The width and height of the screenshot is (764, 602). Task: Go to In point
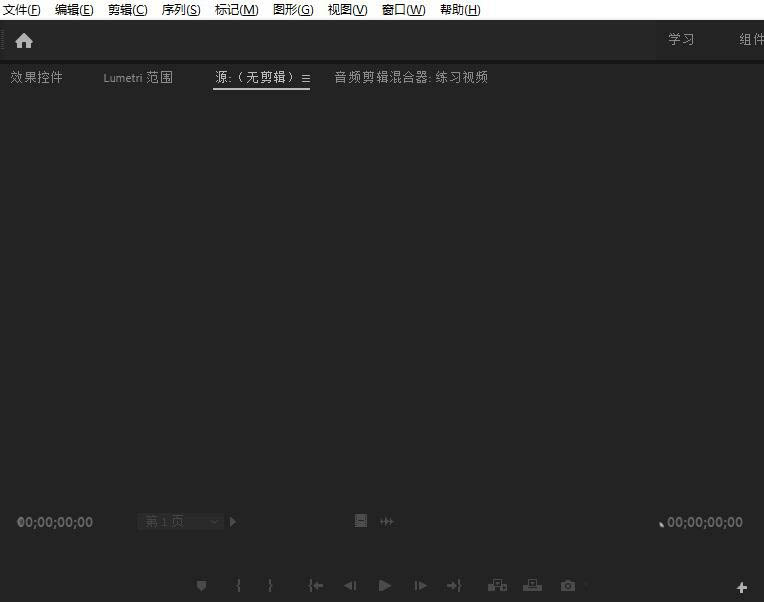click(316, 586)
